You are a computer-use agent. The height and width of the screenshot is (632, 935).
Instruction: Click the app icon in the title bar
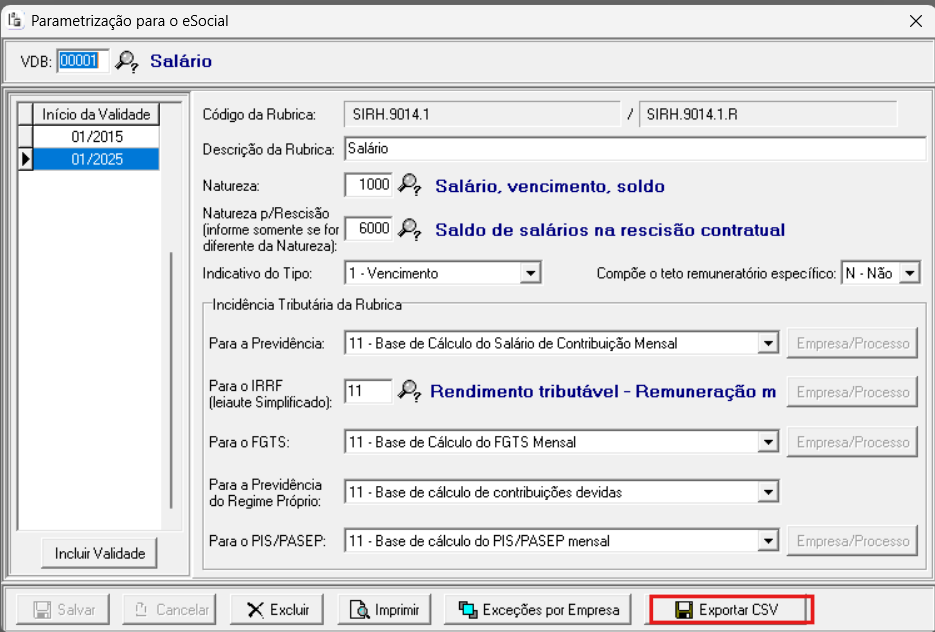15,20
